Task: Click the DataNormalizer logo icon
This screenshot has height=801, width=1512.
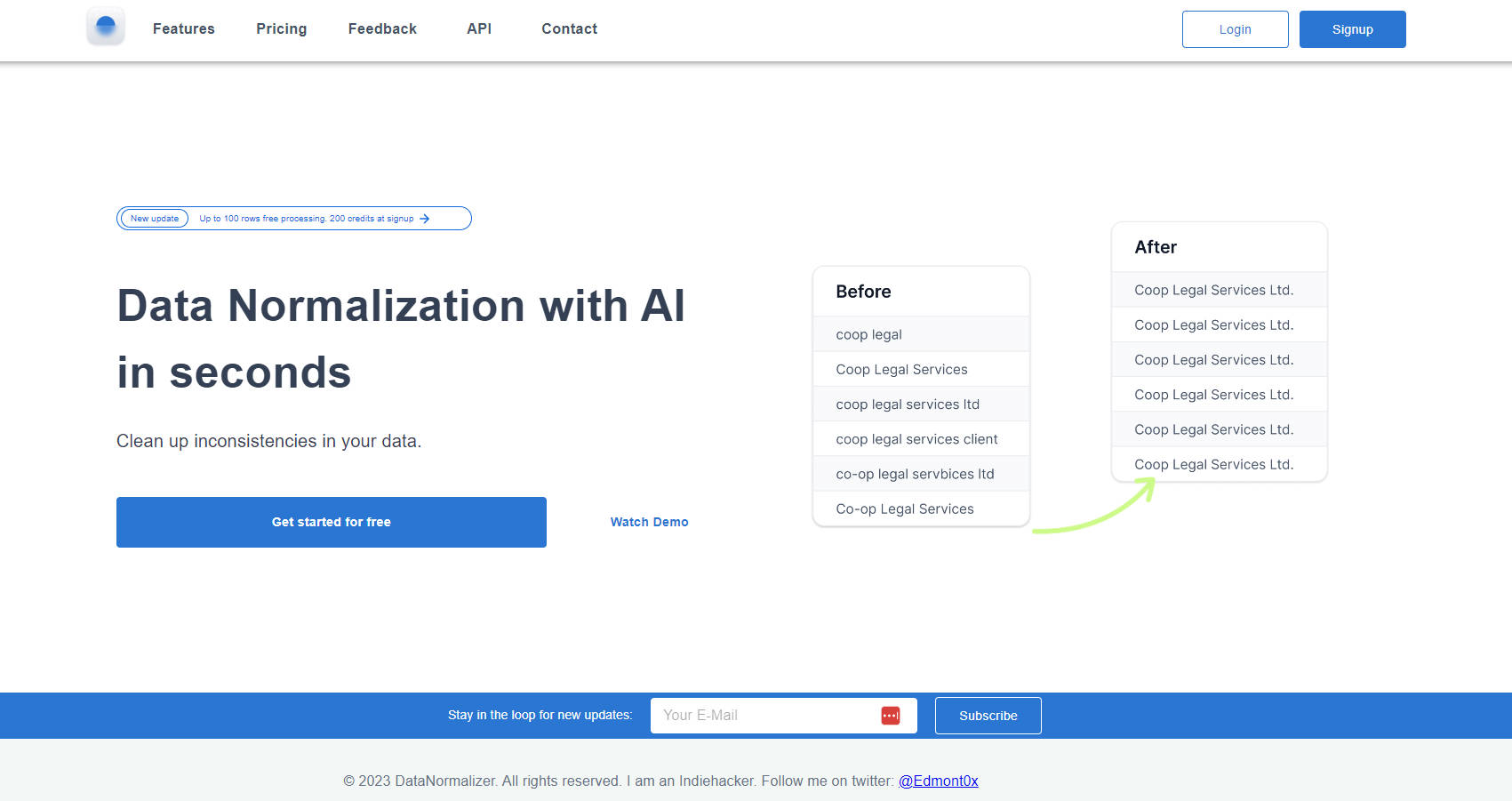Action: tap(105, 27)
